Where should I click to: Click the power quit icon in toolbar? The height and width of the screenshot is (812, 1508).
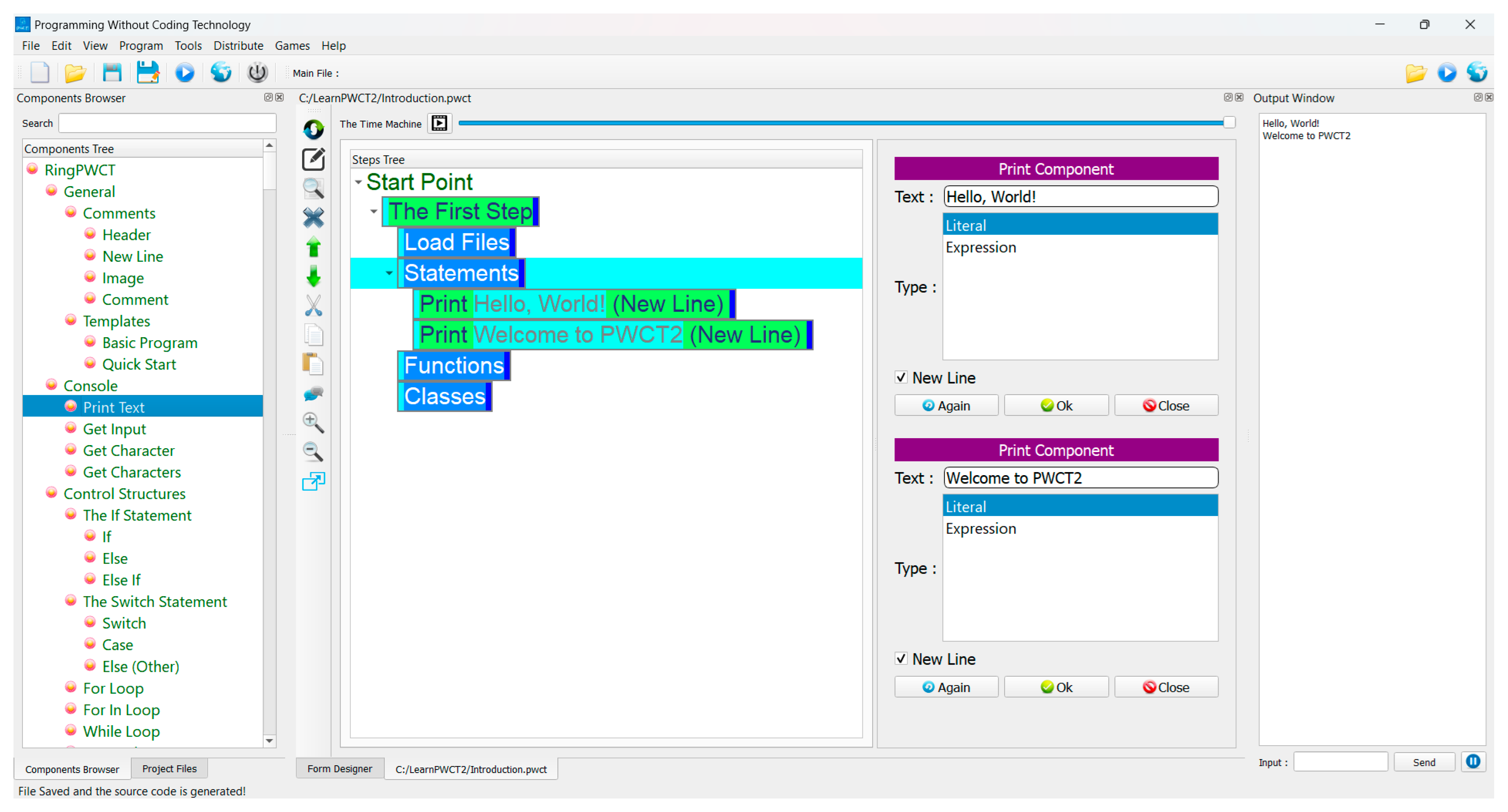click(257, 73)
